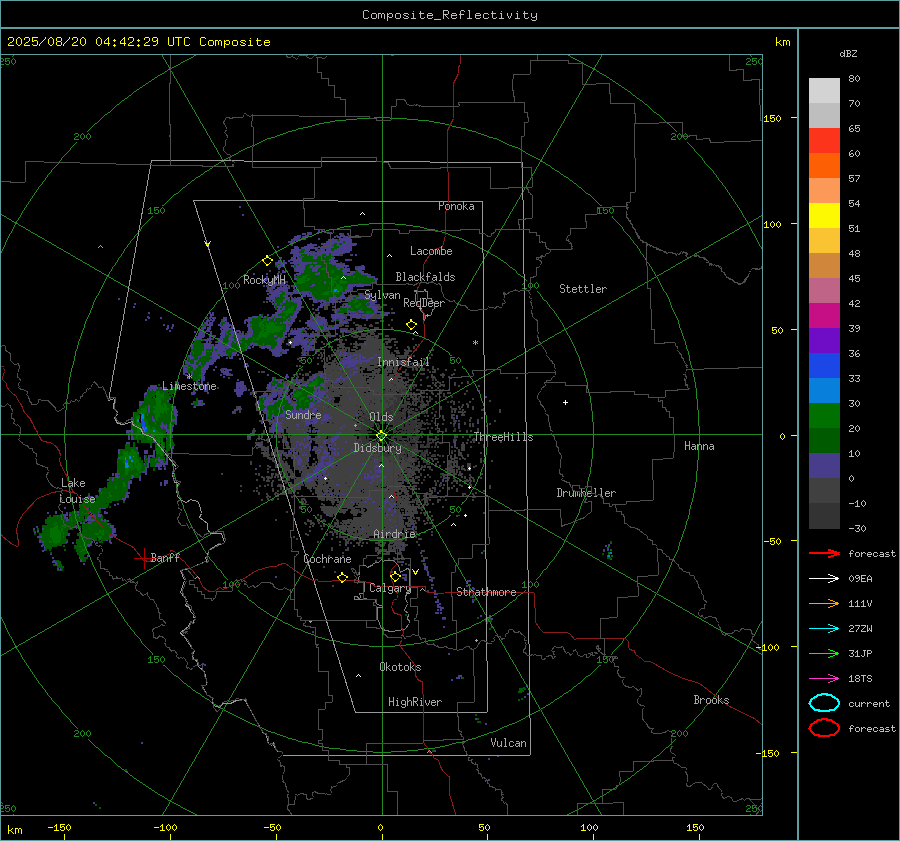The image size is (900, 841).
Task: Click the white 09EA arrow in the legend
Action: tap(824, 579)
